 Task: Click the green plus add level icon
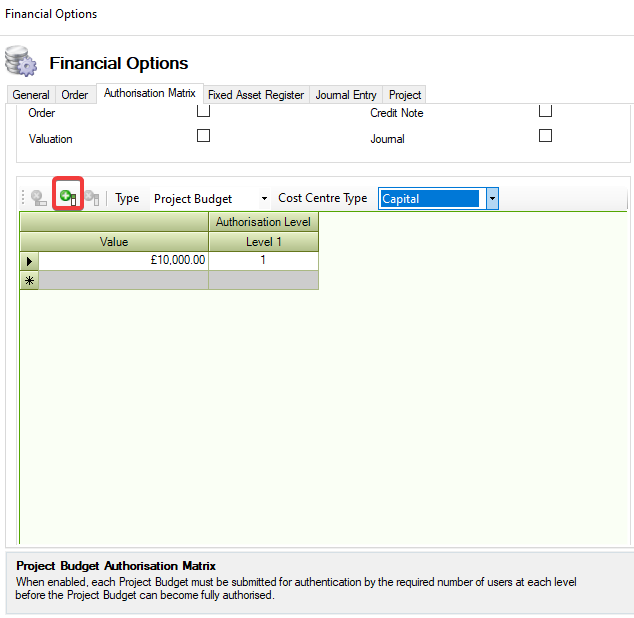pos(67,197)
